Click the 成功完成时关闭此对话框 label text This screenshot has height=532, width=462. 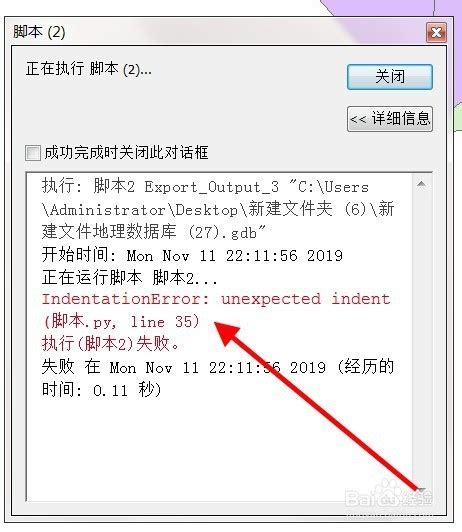(126, 153)
